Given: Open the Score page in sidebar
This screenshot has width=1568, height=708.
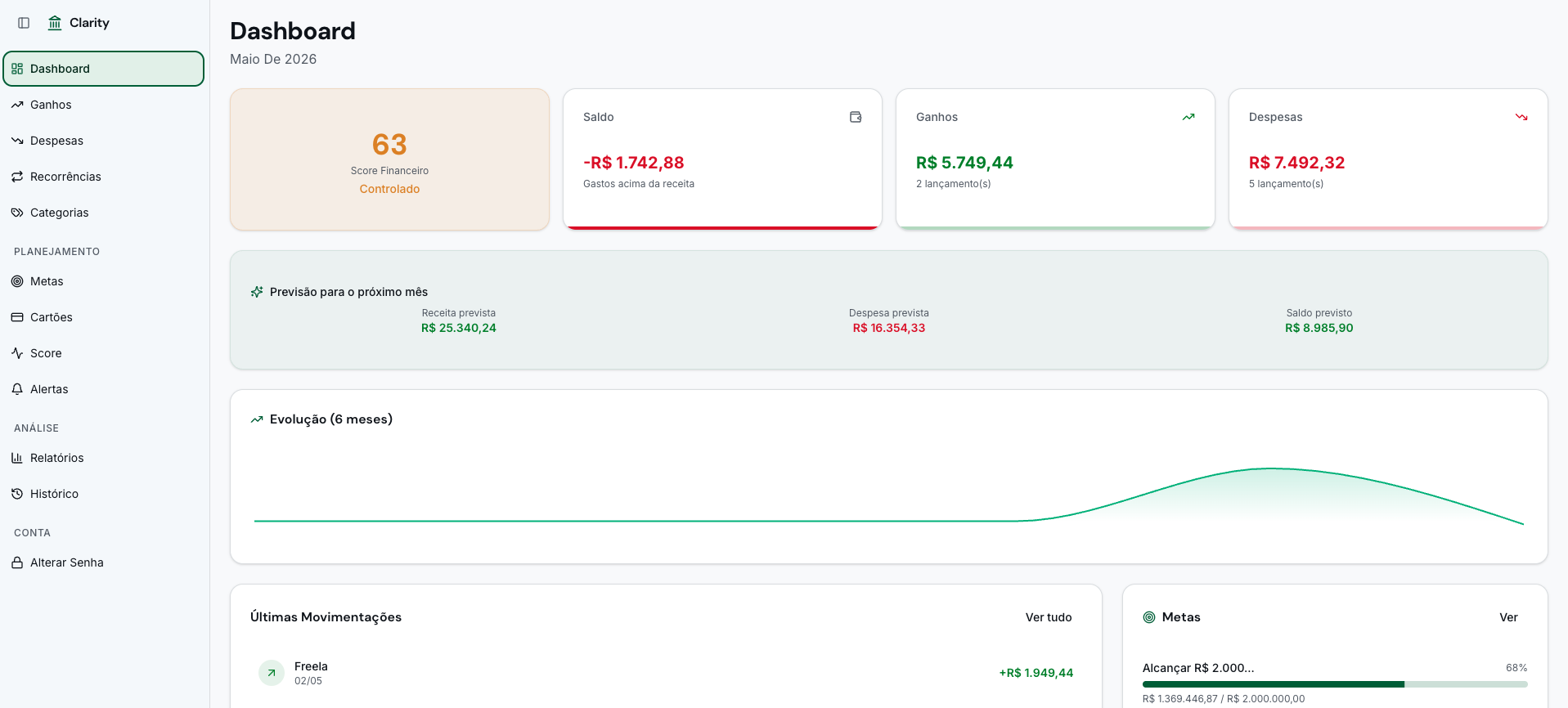Looking at the screenshot, I should [104, 353].
